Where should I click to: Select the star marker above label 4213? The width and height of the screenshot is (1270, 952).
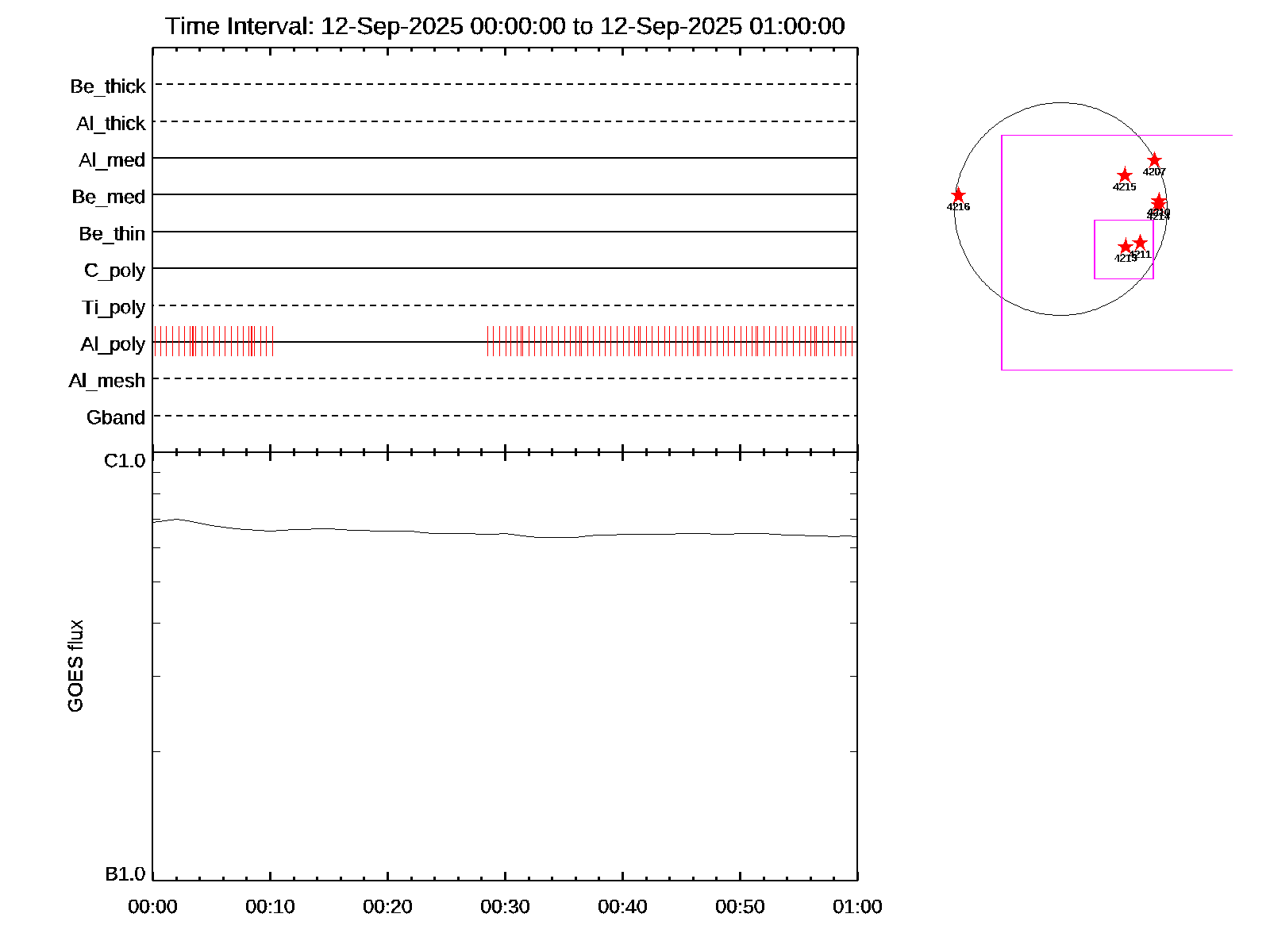coord(1125,247)
